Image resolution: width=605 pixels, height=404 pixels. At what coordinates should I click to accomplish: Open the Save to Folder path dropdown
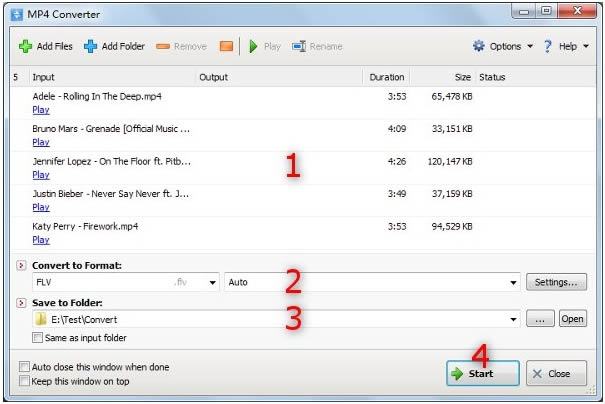(x=513, y=319)
